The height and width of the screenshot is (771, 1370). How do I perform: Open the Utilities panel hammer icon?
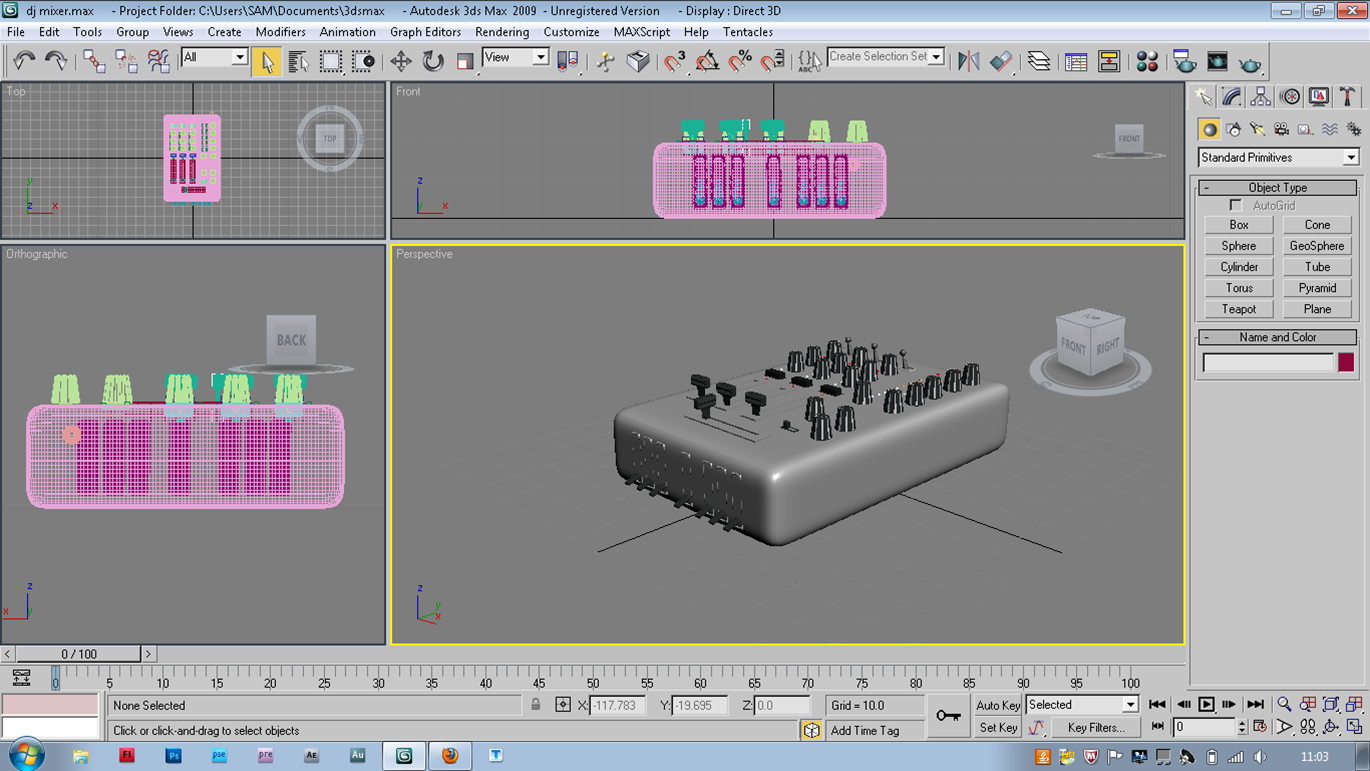1347,96
